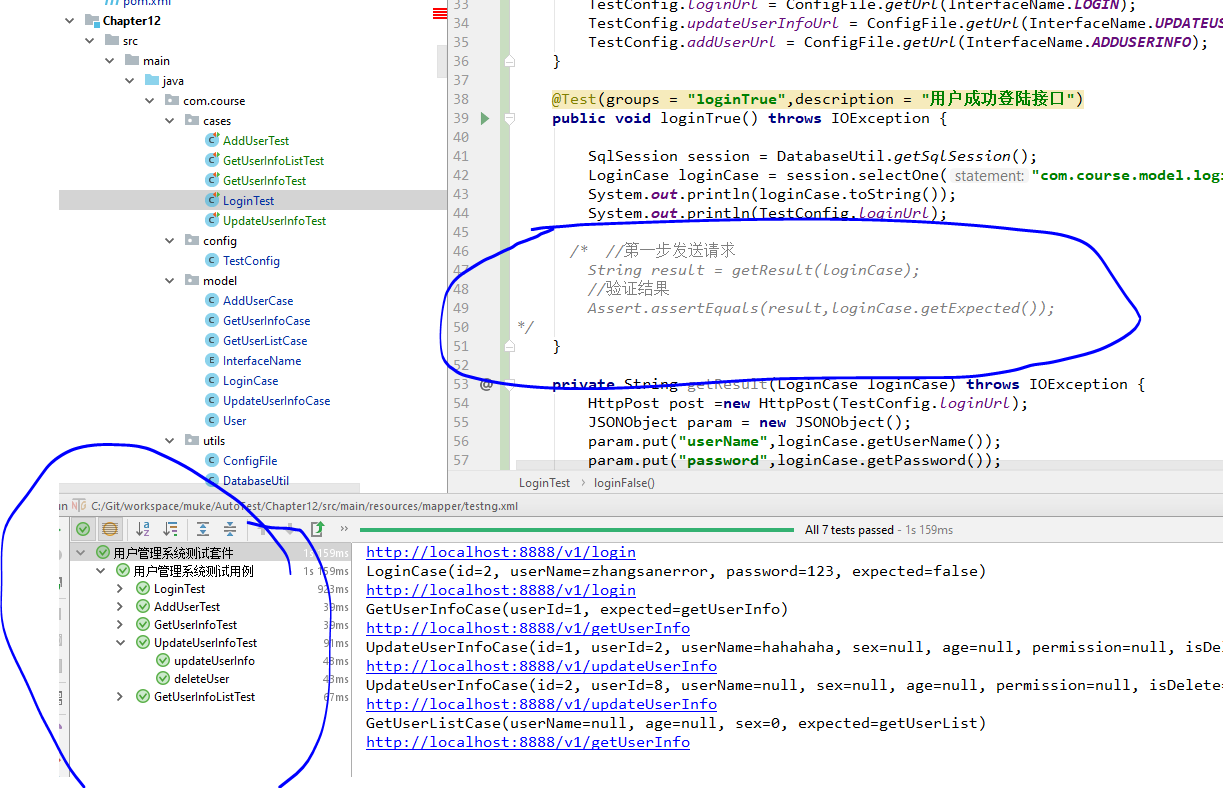This screenshot has width=1223, height=788.
Task: Click the loginFalse() breadcrumb
Action: [x=624, y=482]
